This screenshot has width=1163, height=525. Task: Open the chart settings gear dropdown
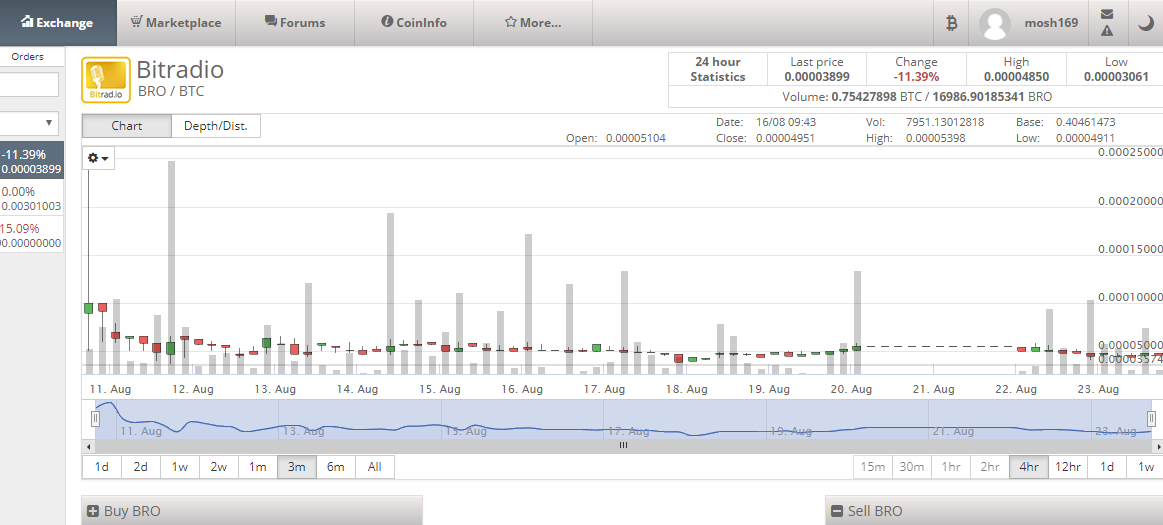[98, 158]
